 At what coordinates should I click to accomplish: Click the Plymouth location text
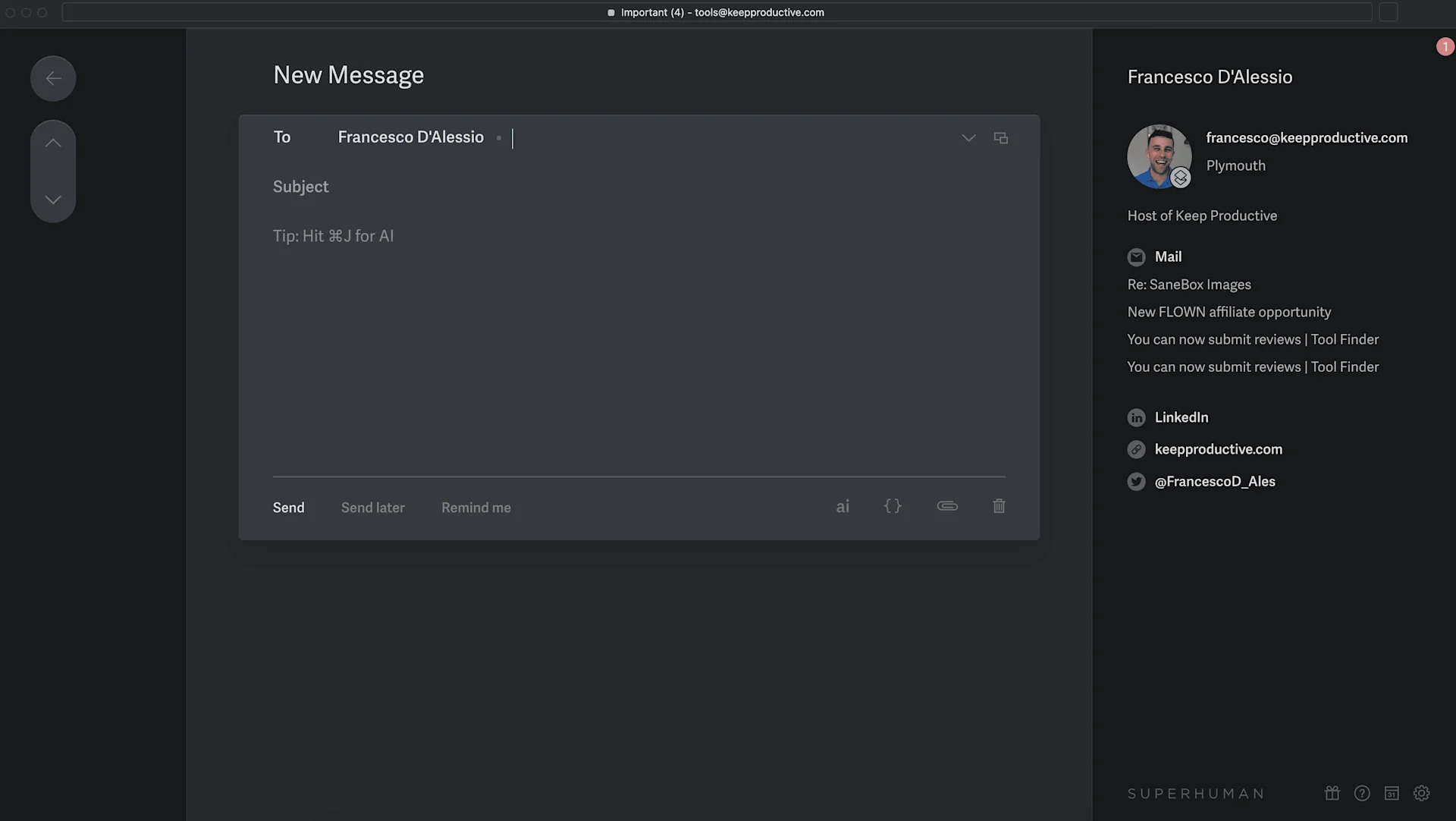pyautogui.click(x=1235, y=165)
